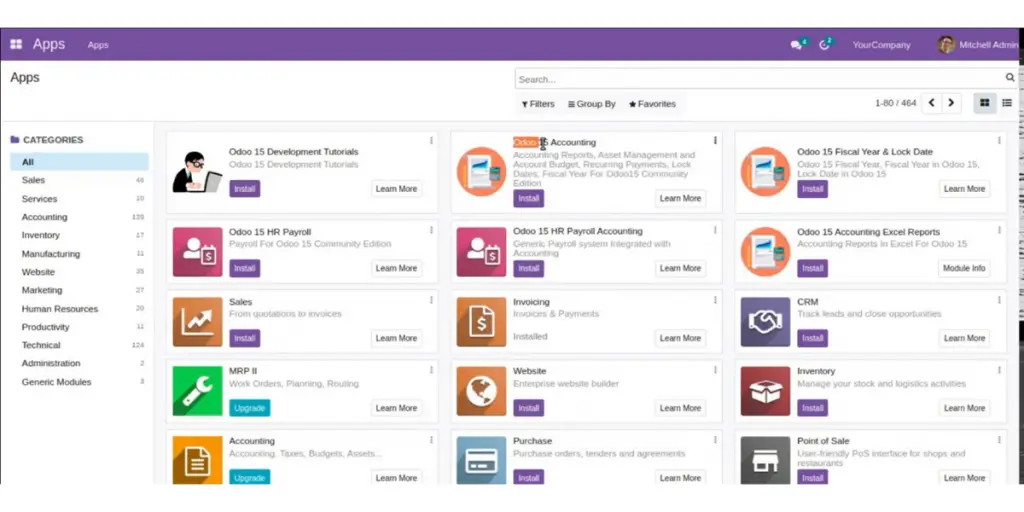Viewport: 1024px width, 512px height.
Task: Click Odoo 15 Accounting app icon
Action: (481, 171)
